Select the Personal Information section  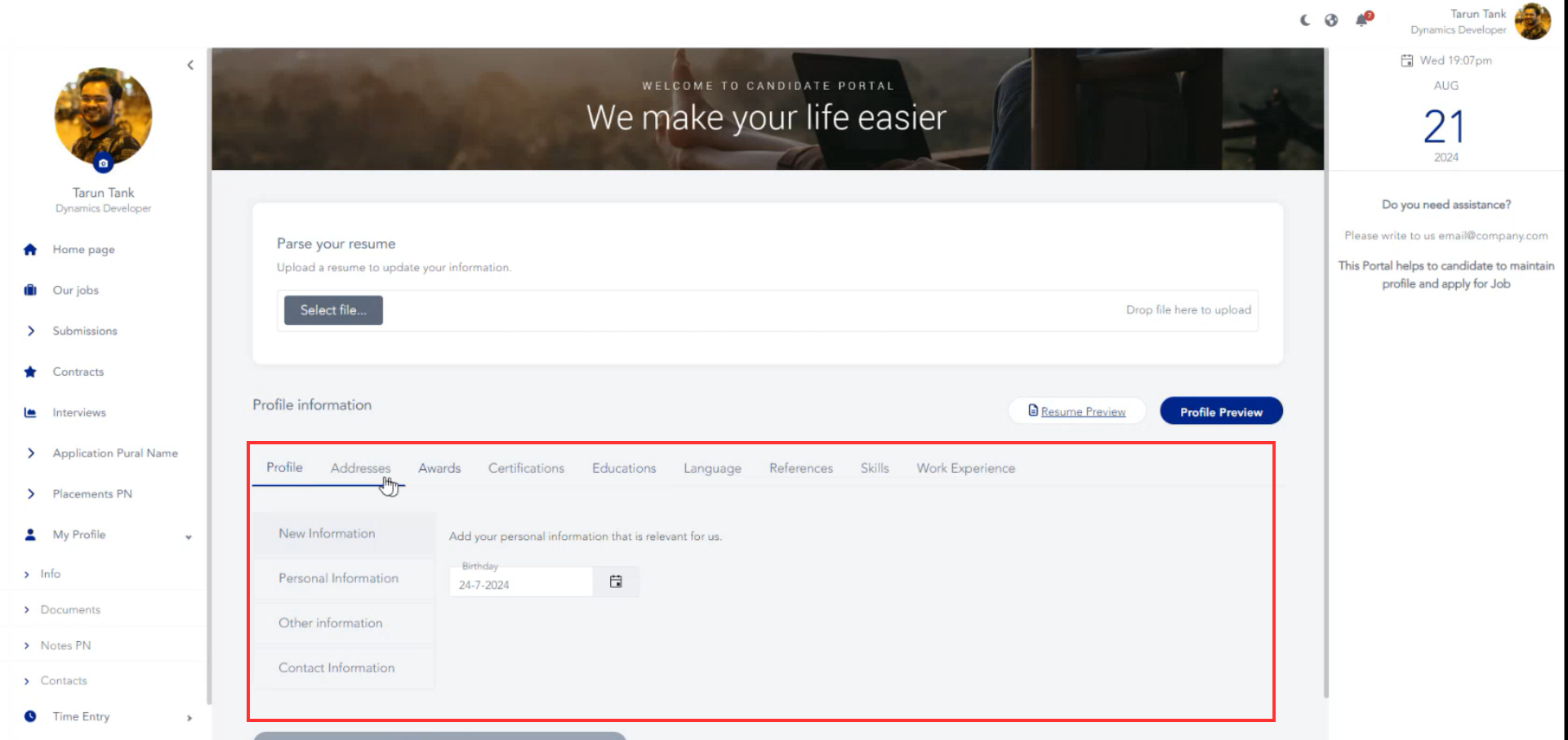coord(344,578)
